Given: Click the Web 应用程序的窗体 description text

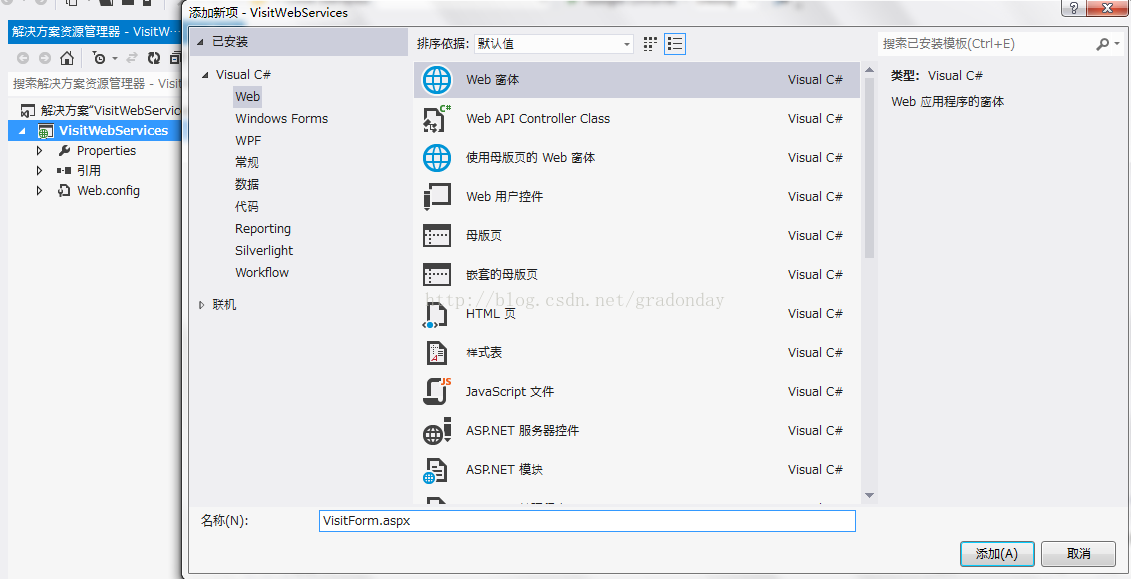Looking at the screenshot, I should click(x=948, y=102).
